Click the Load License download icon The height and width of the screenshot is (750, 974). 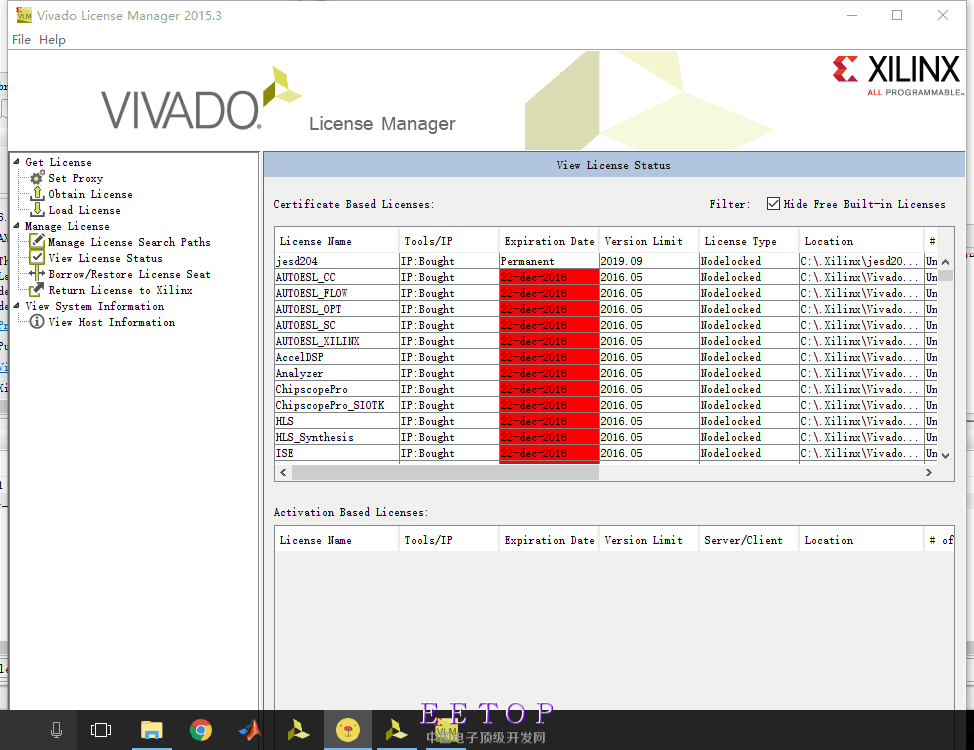pyautogui.click(x=37, y=210)
